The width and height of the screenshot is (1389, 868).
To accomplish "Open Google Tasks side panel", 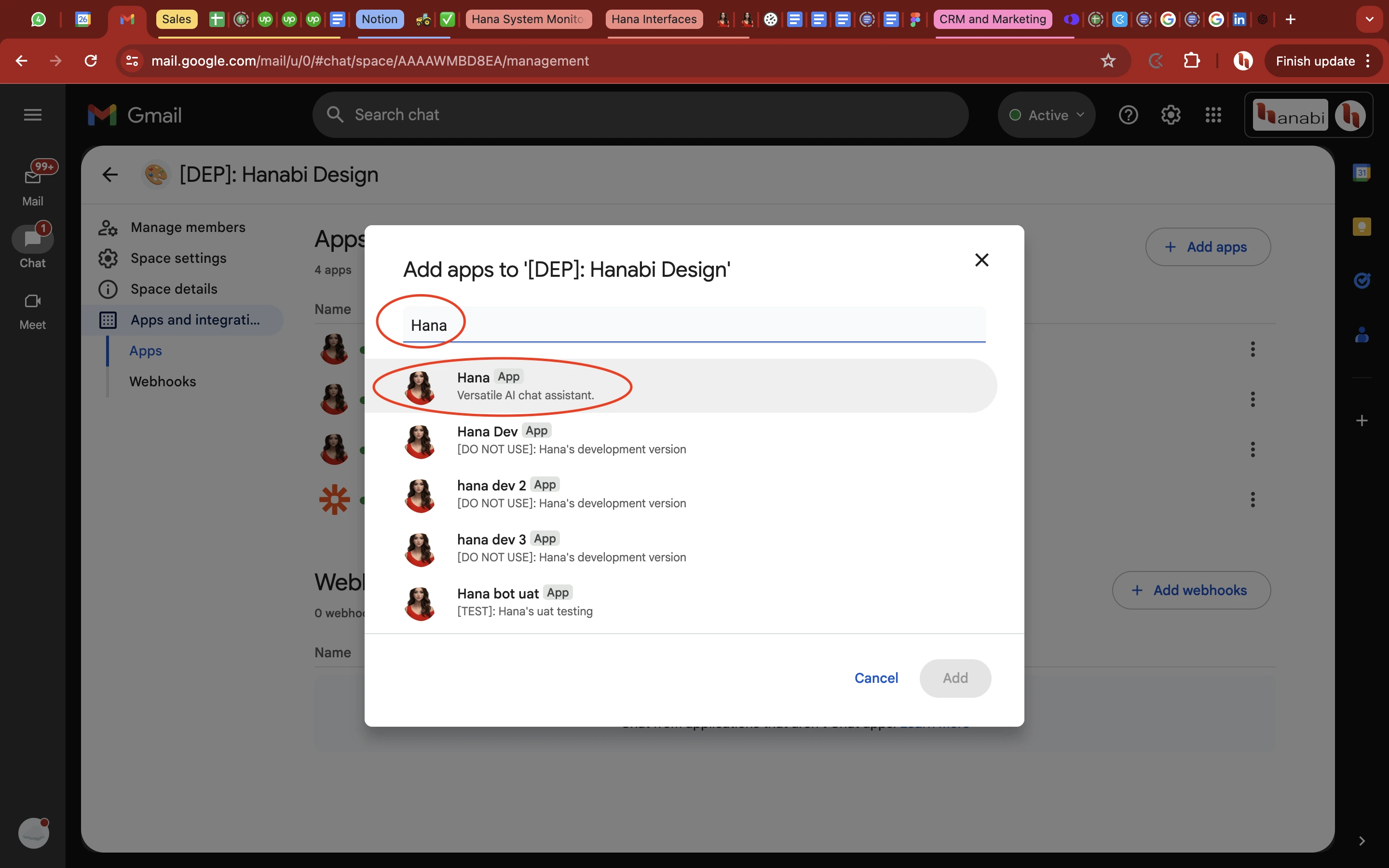I will 1362,280.
